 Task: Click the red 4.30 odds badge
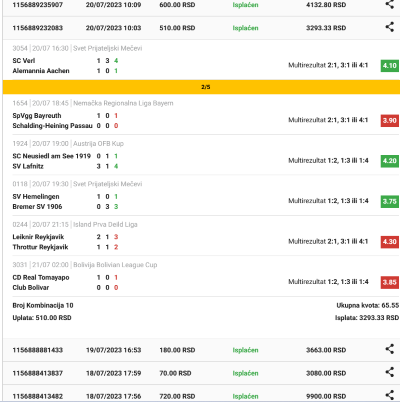(390, 242)
